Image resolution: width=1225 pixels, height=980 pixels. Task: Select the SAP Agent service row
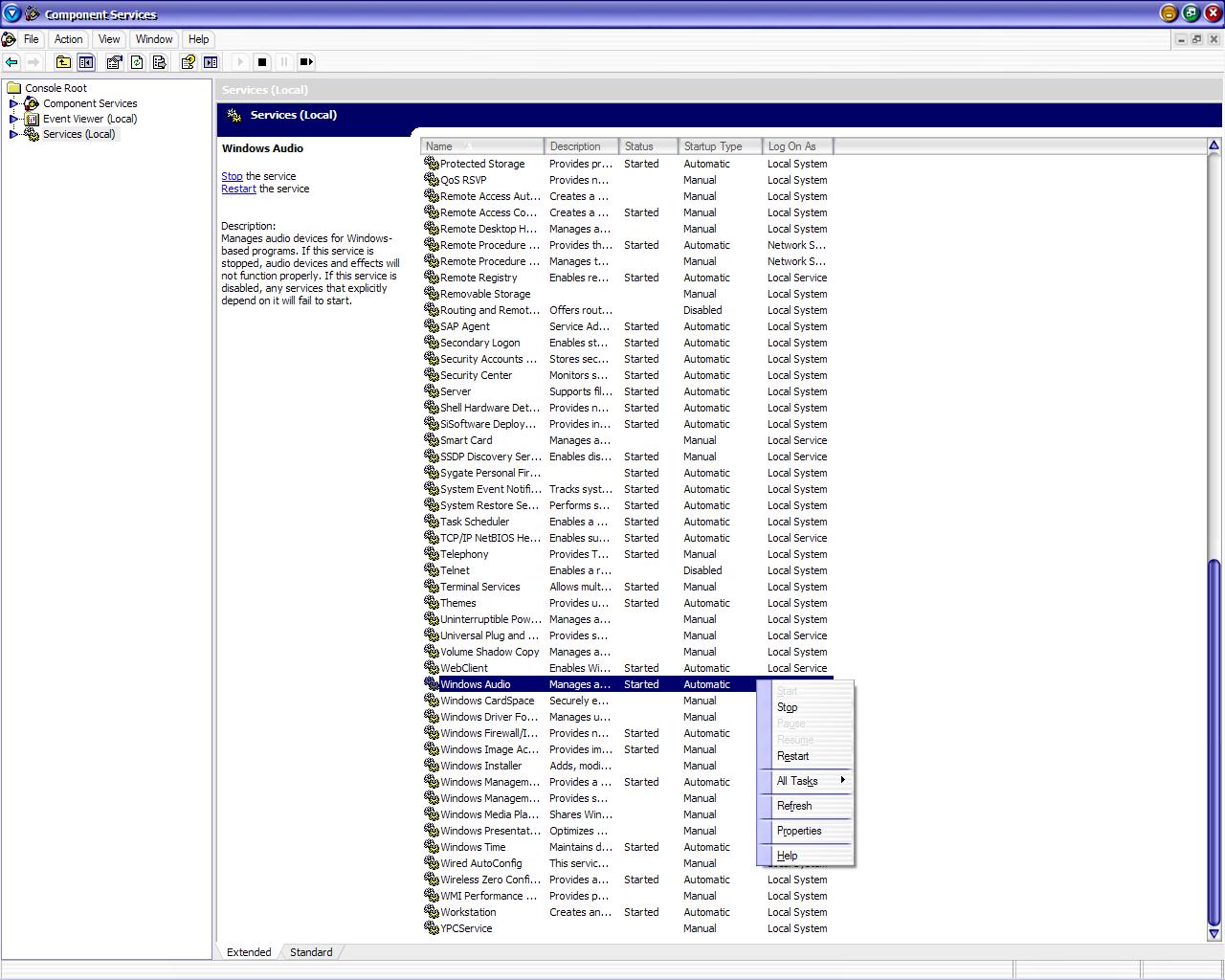click(x=627, y=326)
